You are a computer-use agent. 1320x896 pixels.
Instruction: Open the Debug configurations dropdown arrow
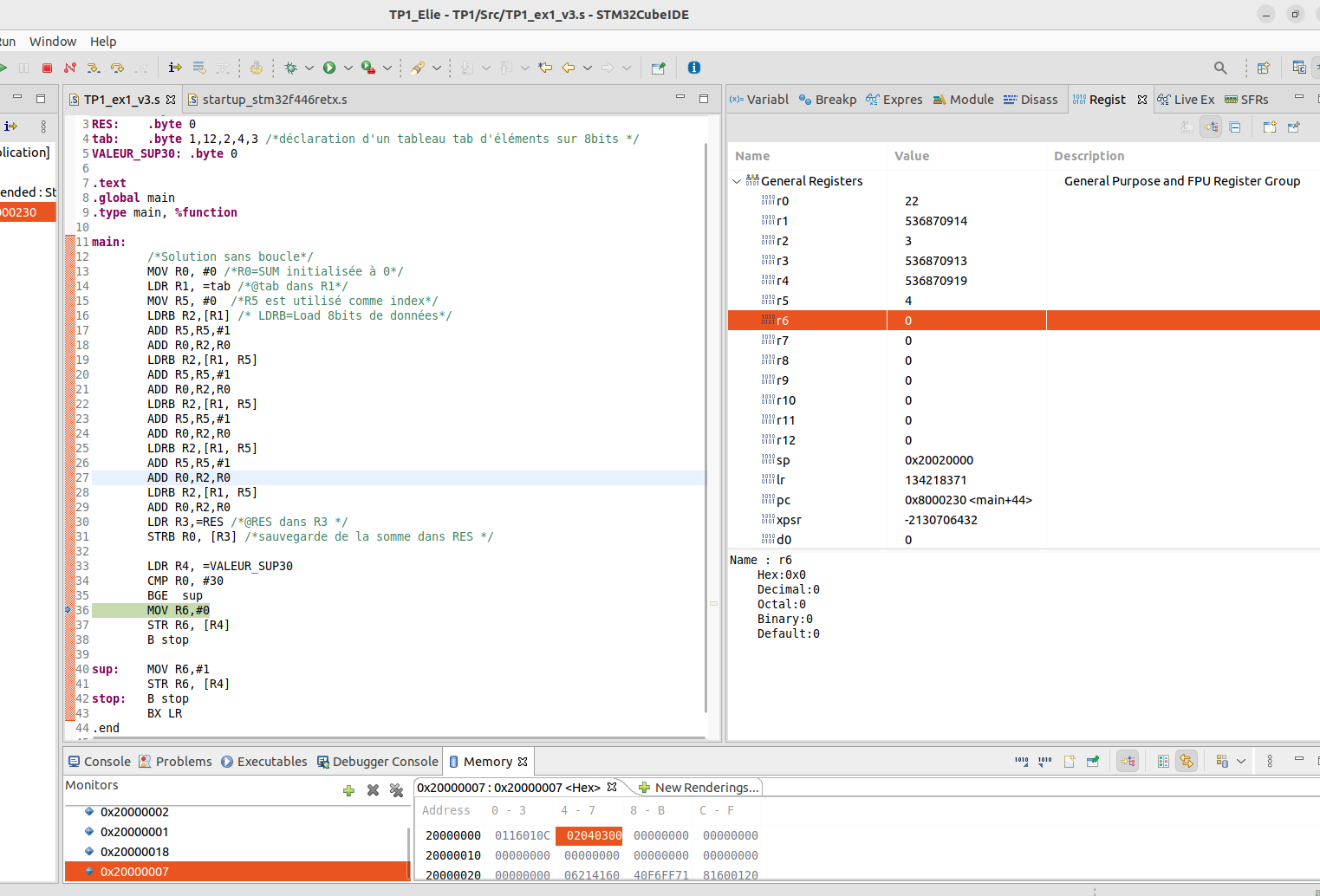309,68
